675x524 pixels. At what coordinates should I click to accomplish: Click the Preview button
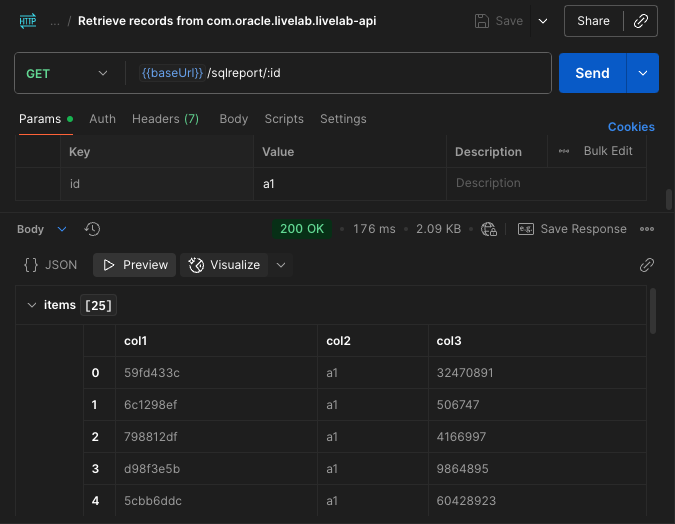click(x=135, y=265)
